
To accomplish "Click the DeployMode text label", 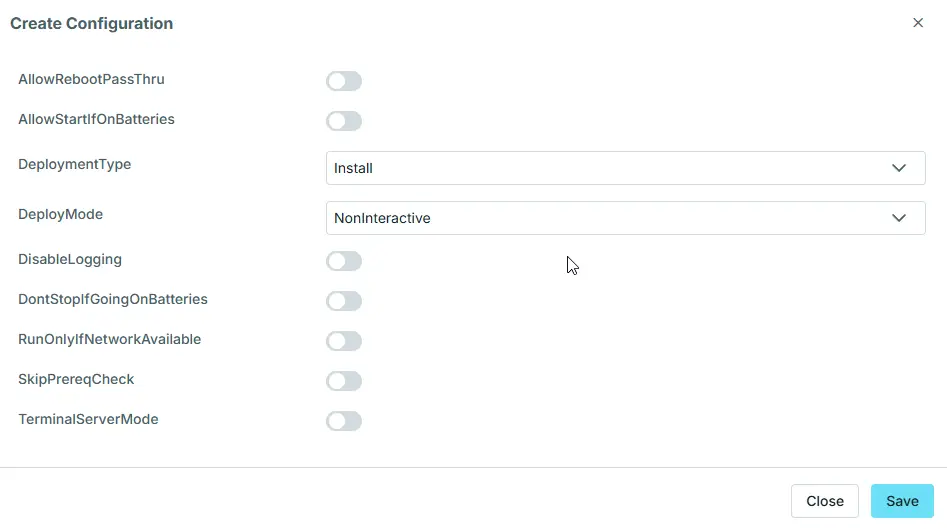I will (x=61, y=214).
